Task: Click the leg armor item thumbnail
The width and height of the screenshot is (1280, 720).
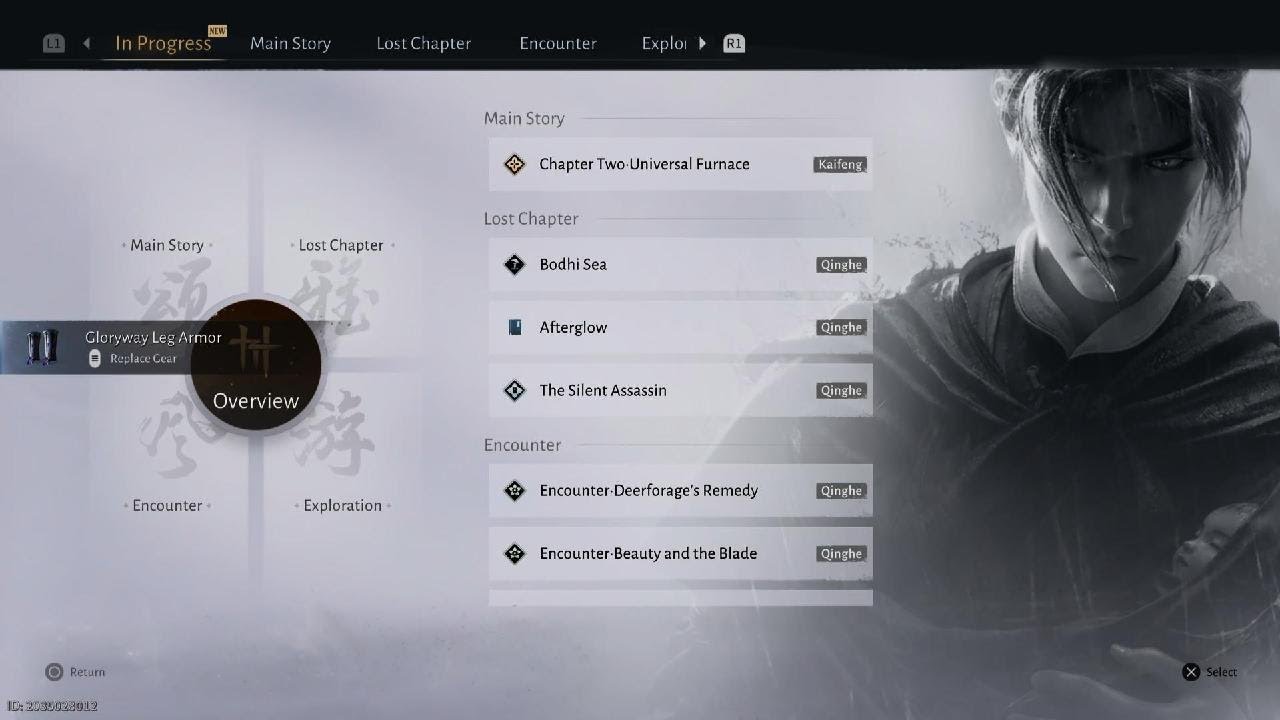Action: (41, 347)
